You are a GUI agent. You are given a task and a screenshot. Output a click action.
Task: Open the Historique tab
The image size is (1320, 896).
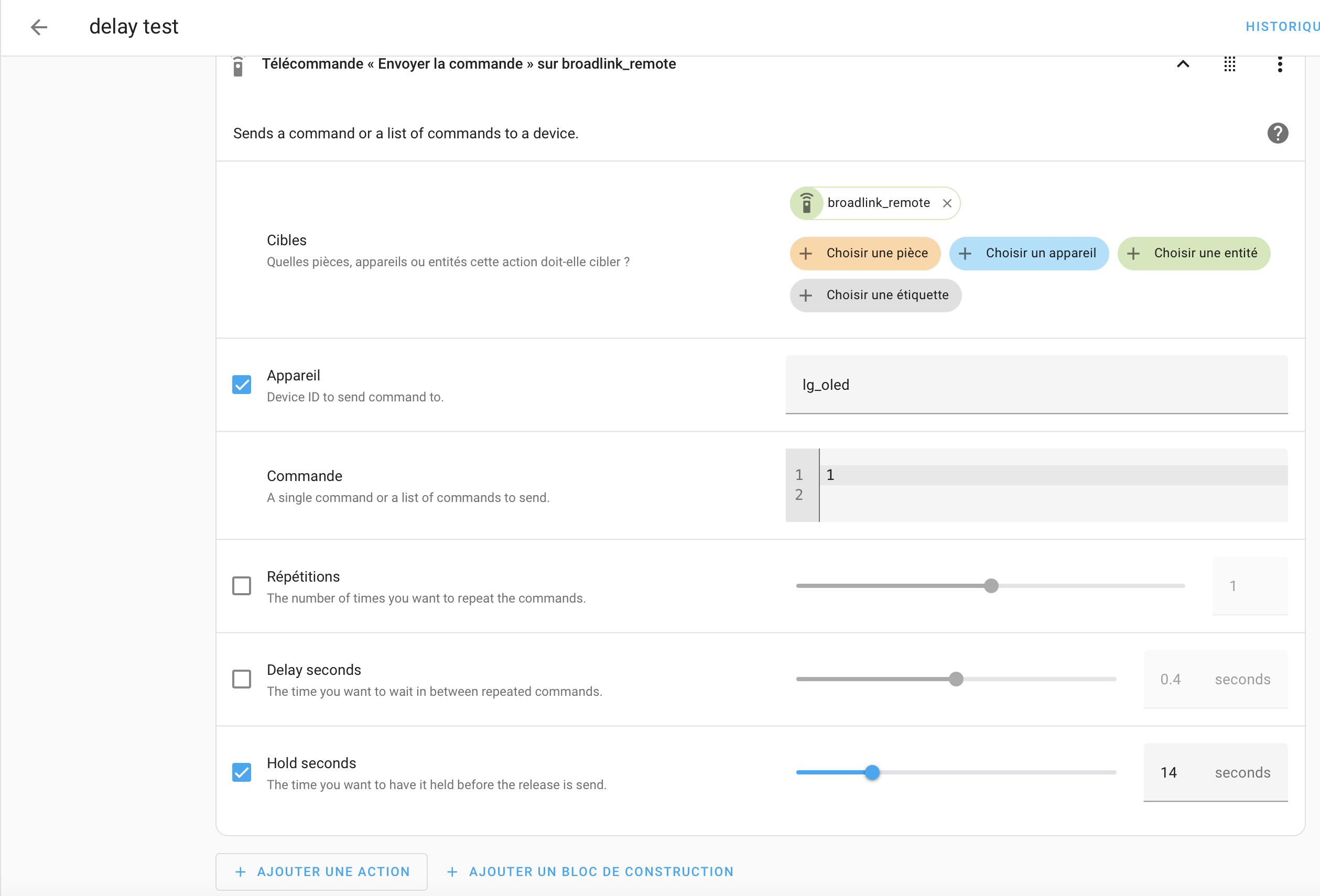pyautogui.click(x=1281, y=27)
